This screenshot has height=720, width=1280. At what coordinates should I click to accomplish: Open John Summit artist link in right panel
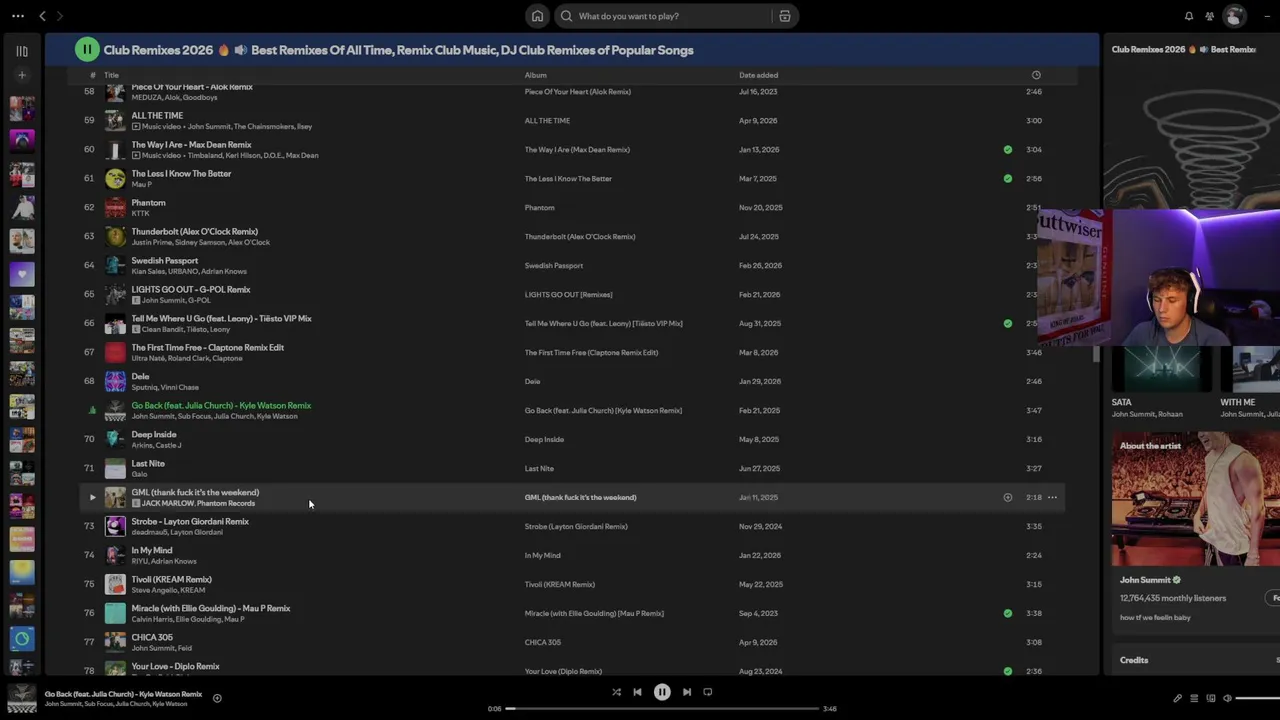[x=1145, y=580]
